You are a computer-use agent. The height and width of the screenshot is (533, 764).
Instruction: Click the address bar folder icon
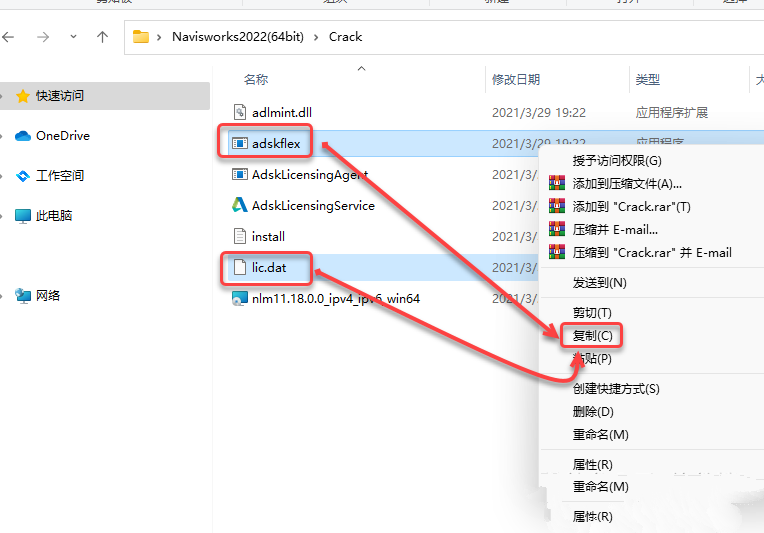click(x=141, y=37)
